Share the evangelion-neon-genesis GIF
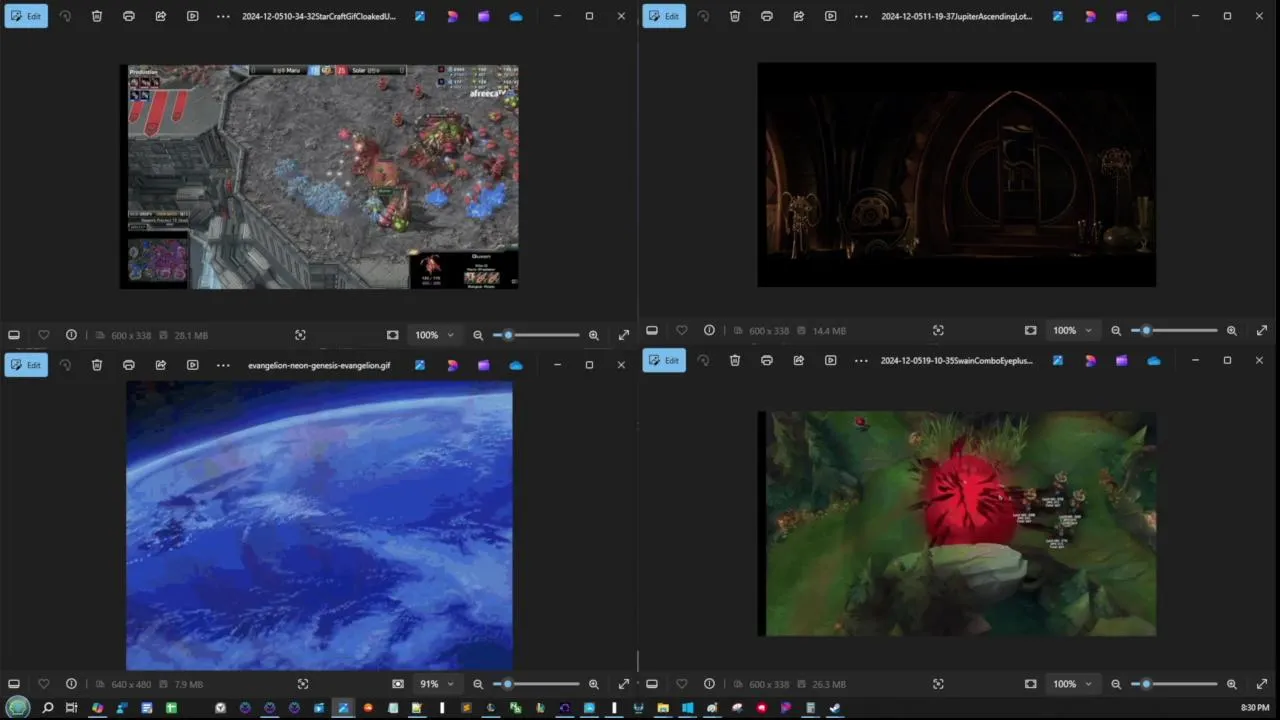The width and height of the screenshot is (1280, 720). [161, 365]
